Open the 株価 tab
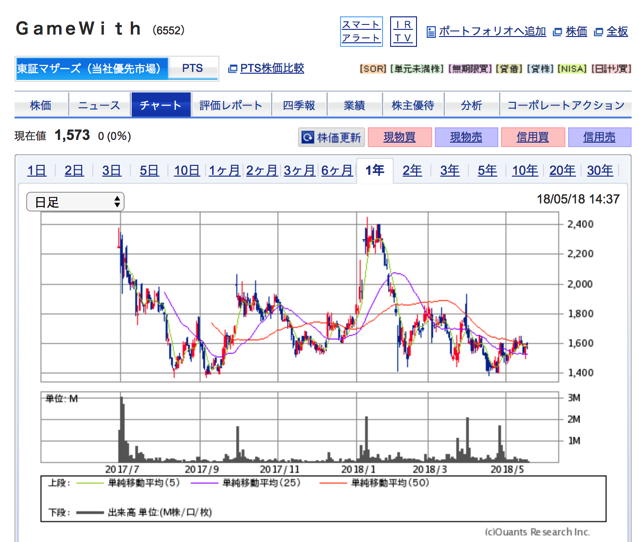 click(41, 105)
